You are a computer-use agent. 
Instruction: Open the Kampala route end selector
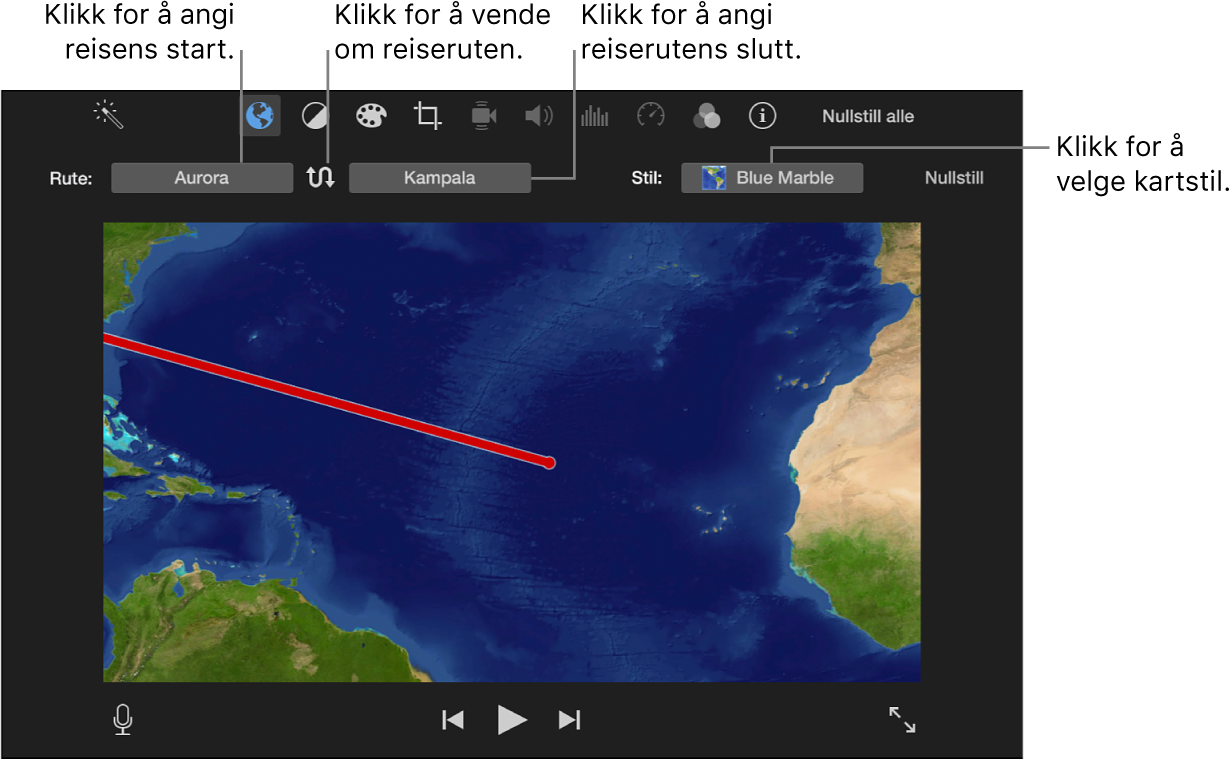440,178
